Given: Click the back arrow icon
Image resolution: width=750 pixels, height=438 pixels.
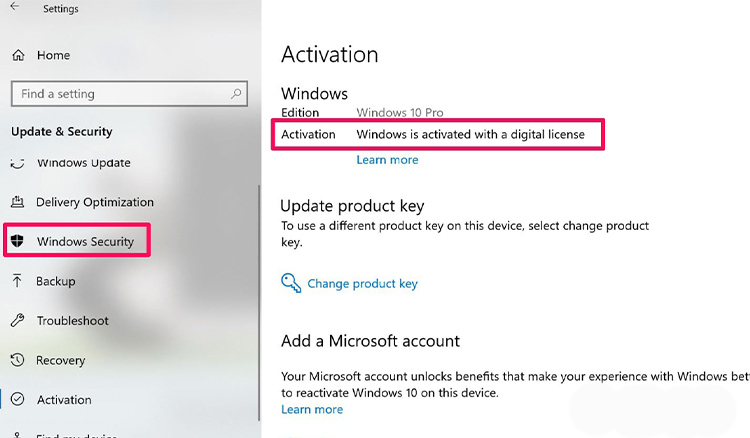Looking at the screenshot, I should coord(15,7).
